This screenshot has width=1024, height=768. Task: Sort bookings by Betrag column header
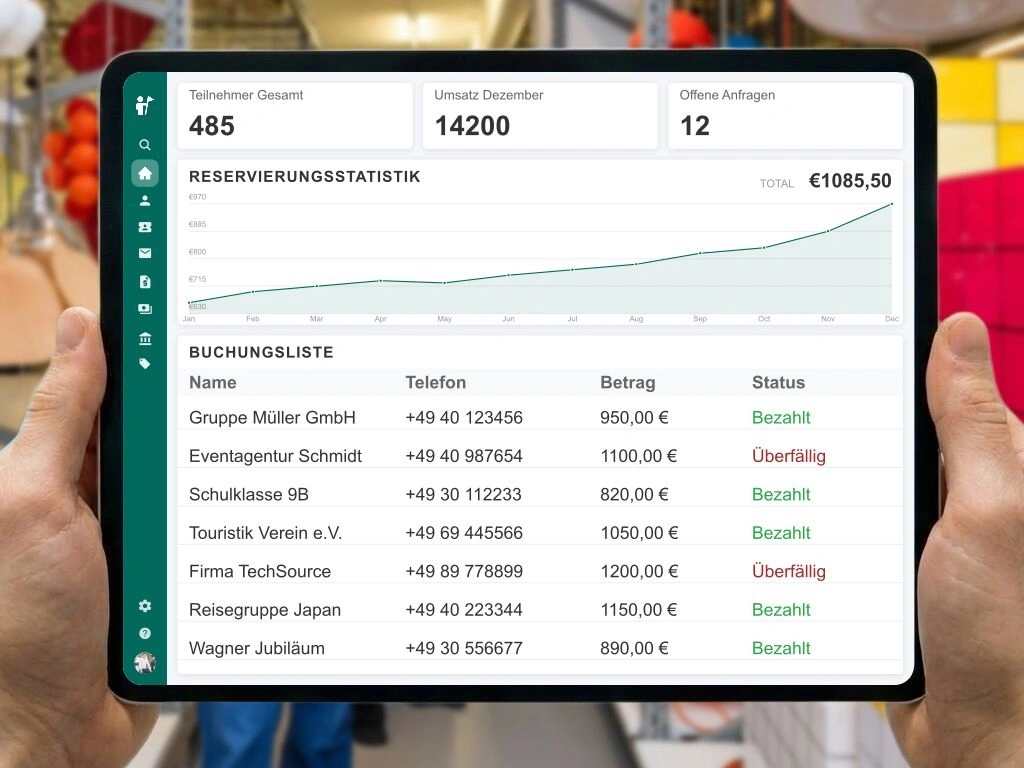click(x=627, y=382)
